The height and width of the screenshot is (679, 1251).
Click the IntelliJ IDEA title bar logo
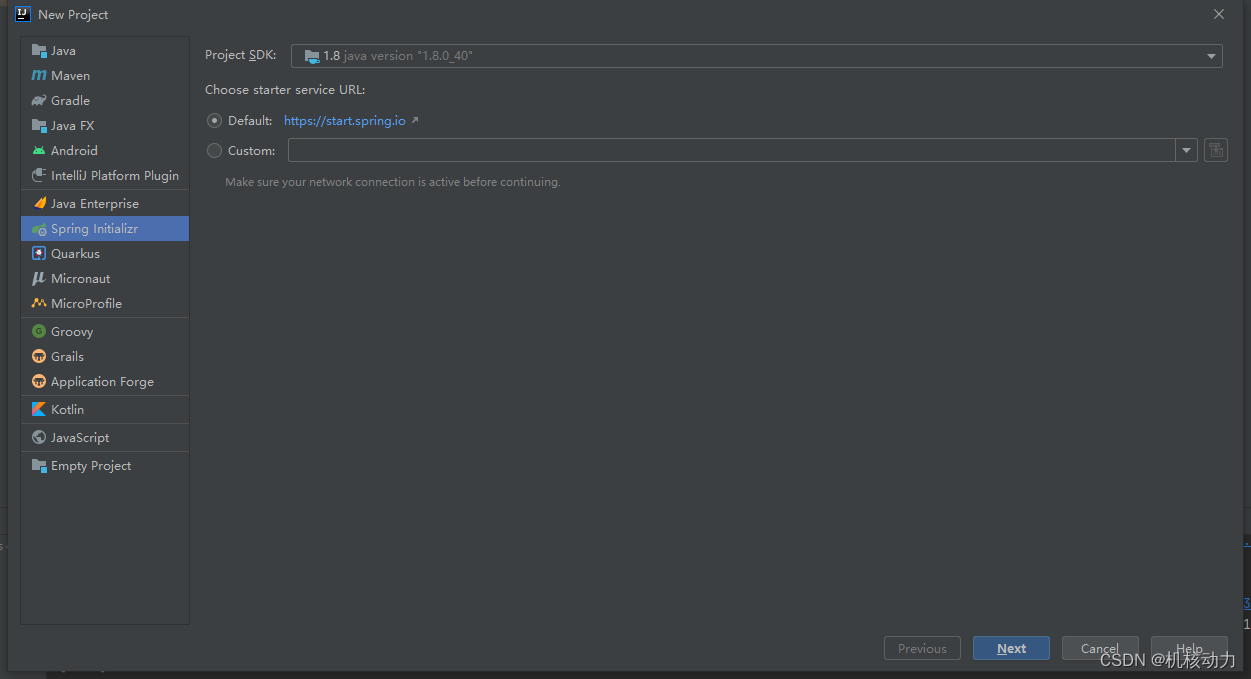(23, 14)
